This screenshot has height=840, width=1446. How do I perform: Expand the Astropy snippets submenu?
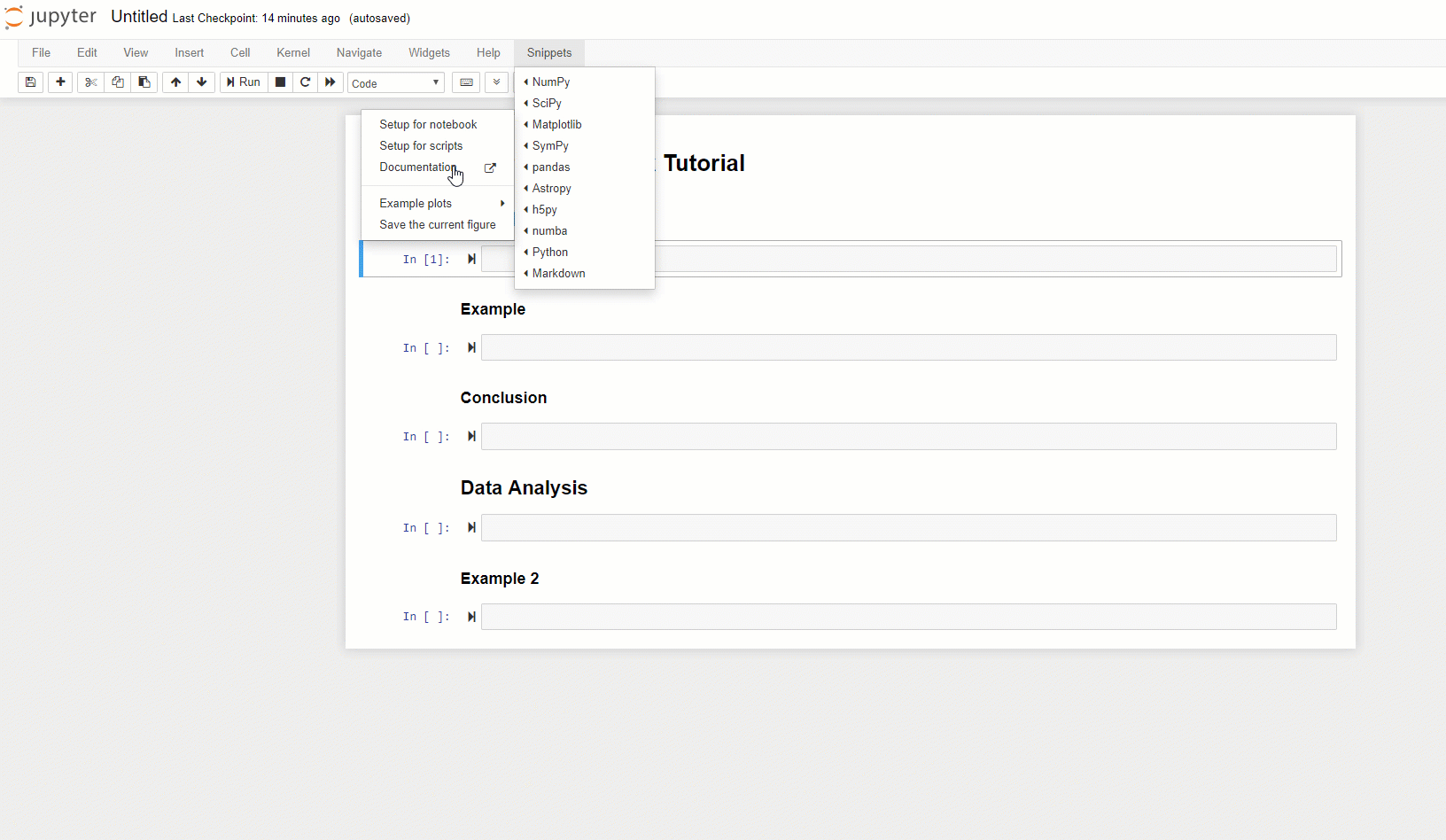tap(585, 188)
